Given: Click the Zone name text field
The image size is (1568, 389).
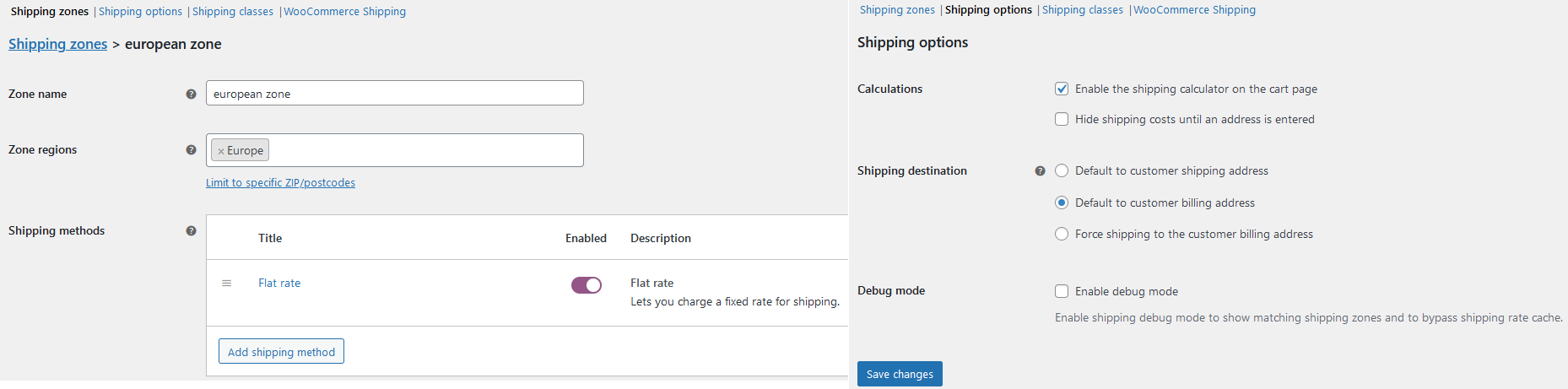Looking at the screenshot, I should coord(394,93).
